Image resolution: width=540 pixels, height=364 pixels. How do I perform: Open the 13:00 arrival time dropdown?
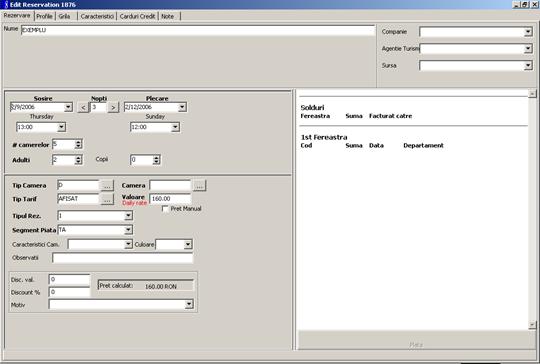(61, 127)
